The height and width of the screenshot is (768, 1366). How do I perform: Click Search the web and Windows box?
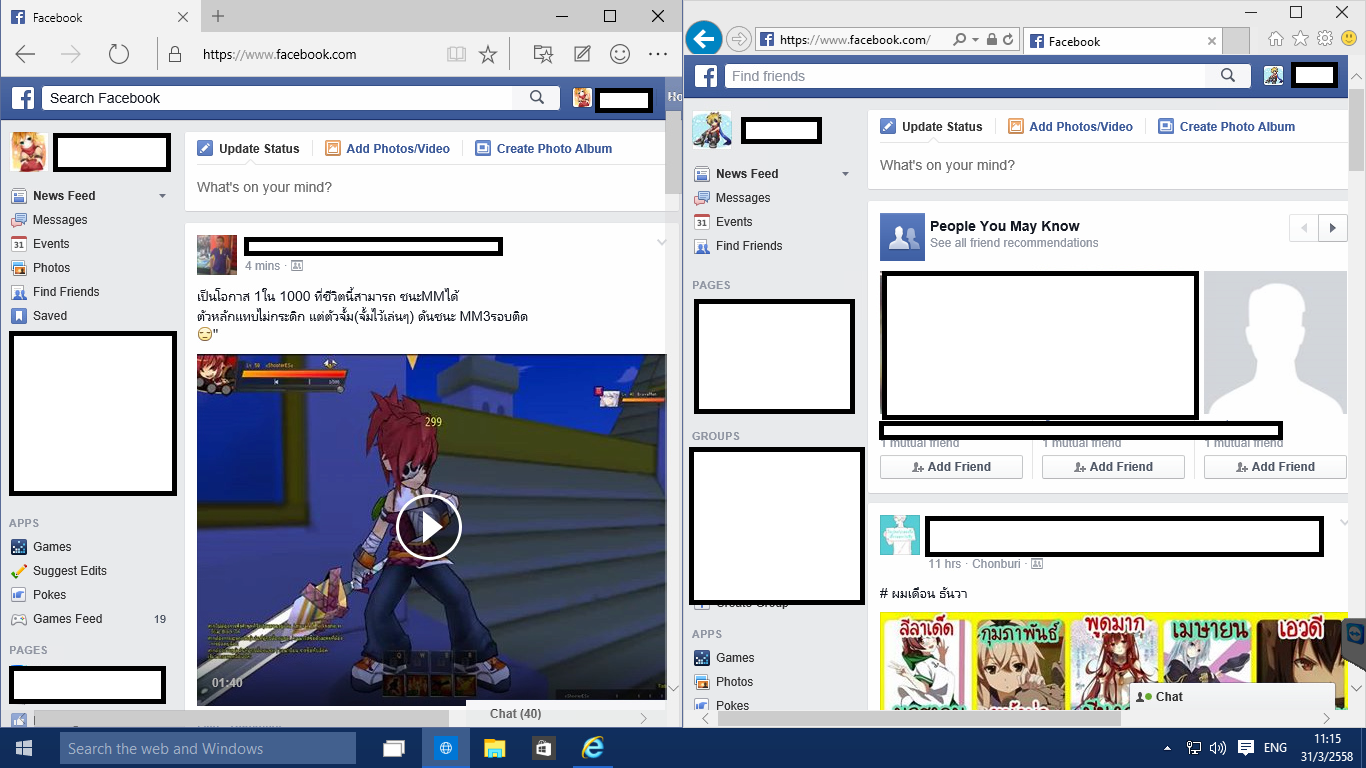click(208, 748)
